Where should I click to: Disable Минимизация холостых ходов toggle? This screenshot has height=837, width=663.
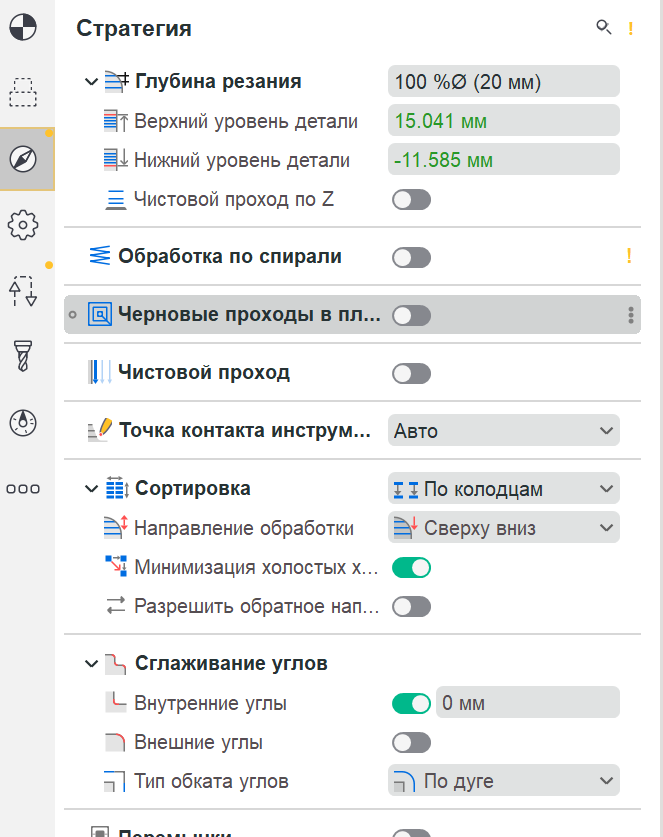[411, 567]
